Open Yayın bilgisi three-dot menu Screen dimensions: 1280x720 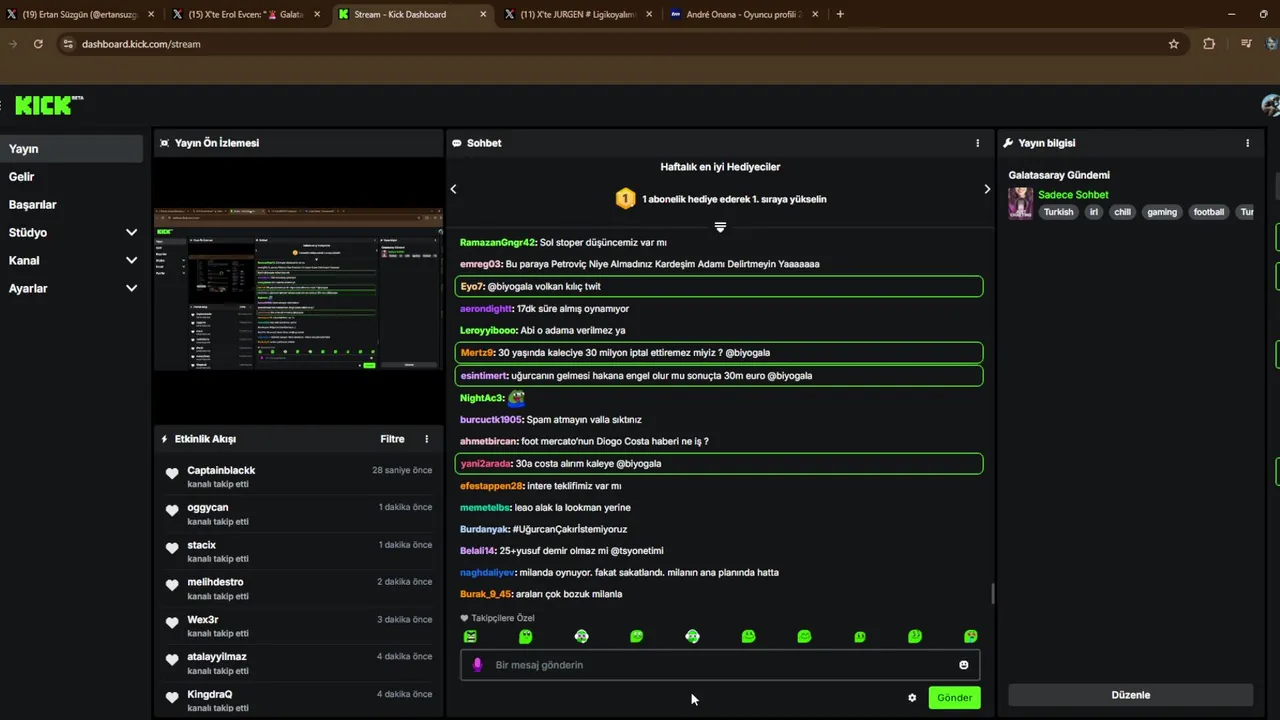[x=1247, y=143]
